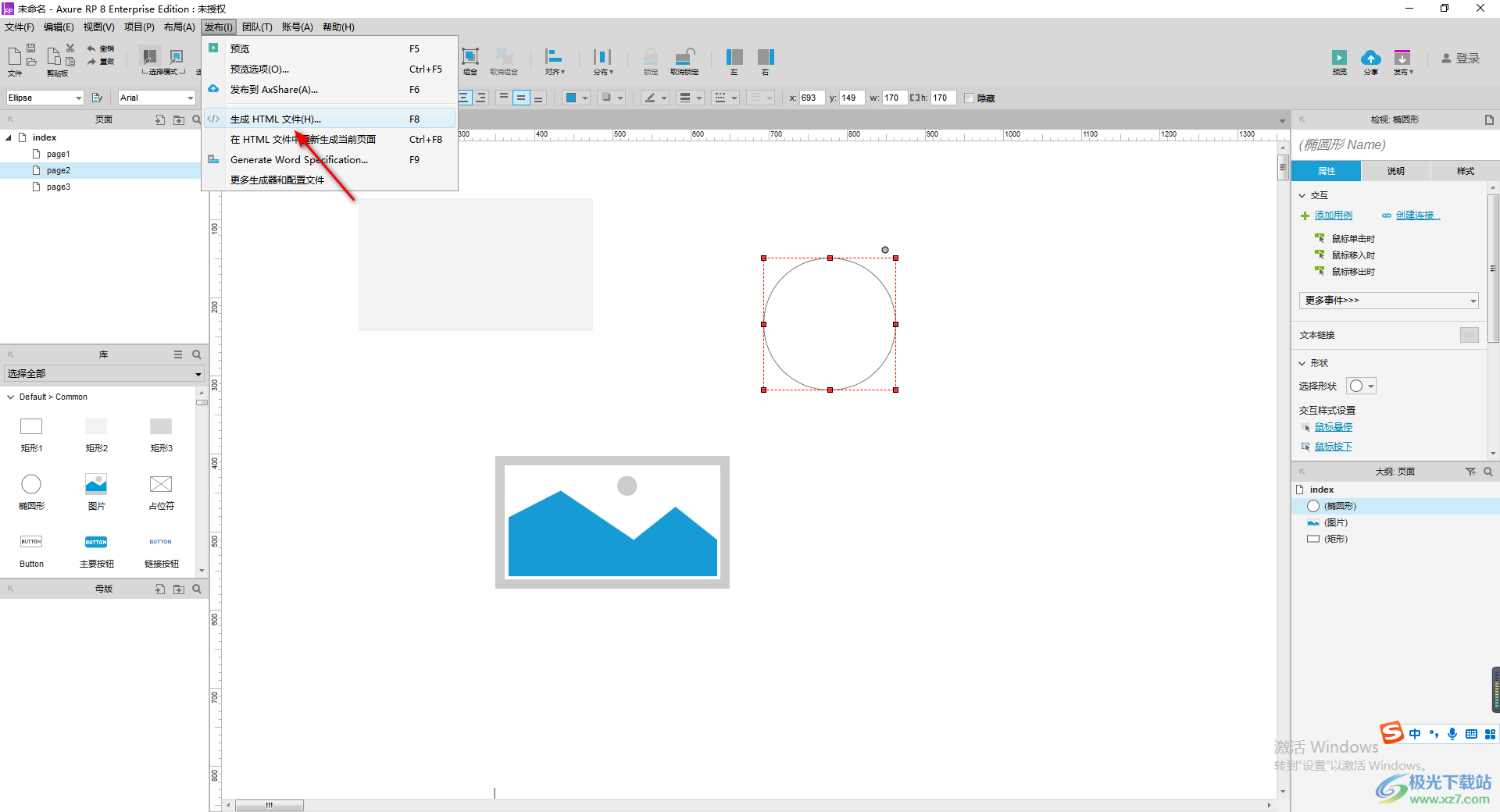This screenshot has height=812, width=1500.
Task: Click the 撤销 undo arrow icon
Action: click(91, 48)
